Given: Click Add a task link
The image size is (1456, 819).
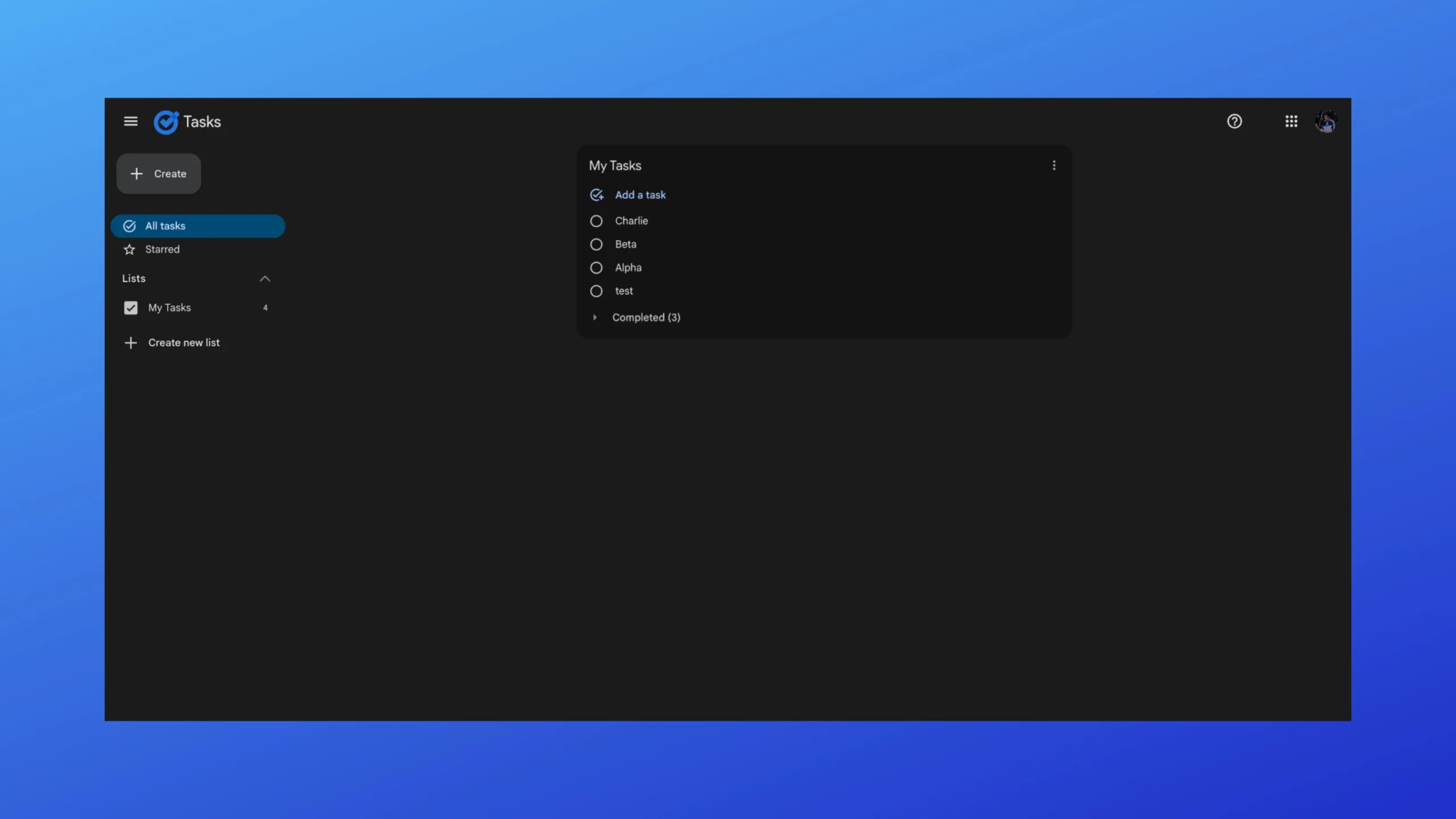Looking at the screenshot, I should tap(640, 195).
